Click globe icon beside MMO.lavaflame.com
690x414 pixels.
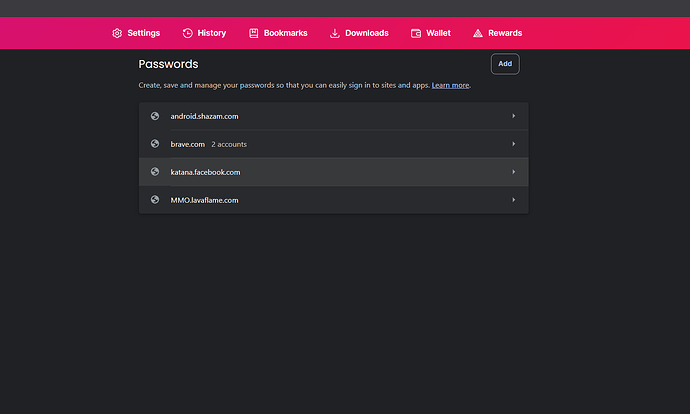(155, 200)
